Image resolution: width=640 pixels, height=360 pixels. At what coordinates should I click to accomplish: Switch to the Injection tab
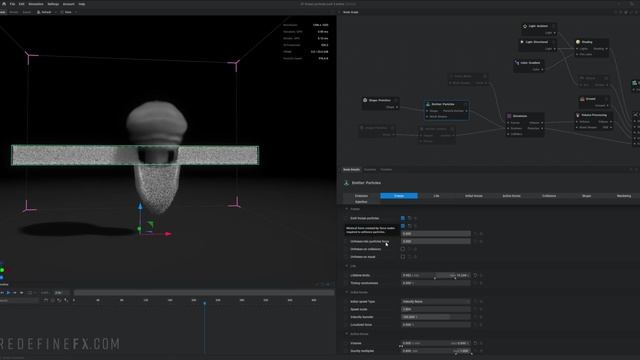tap(361, 202)
